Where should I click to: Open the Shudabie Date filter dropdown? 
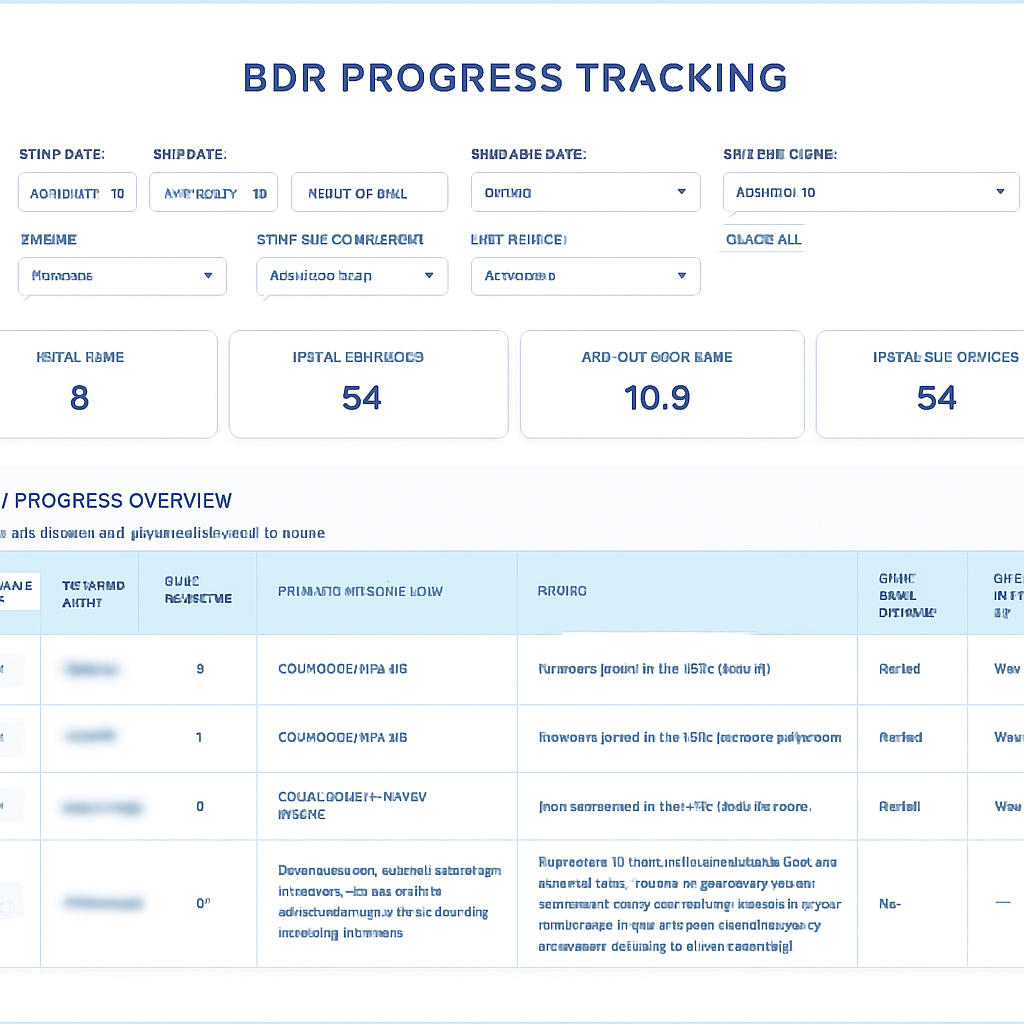click(x=585, y=192)
